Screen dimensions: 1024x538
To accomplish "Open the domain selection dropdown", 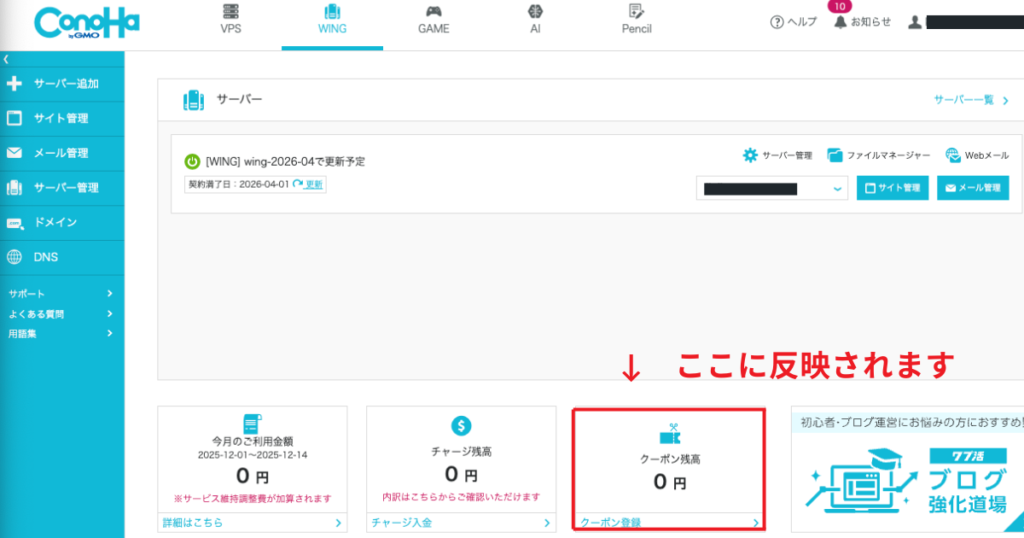I will [772, 189].
